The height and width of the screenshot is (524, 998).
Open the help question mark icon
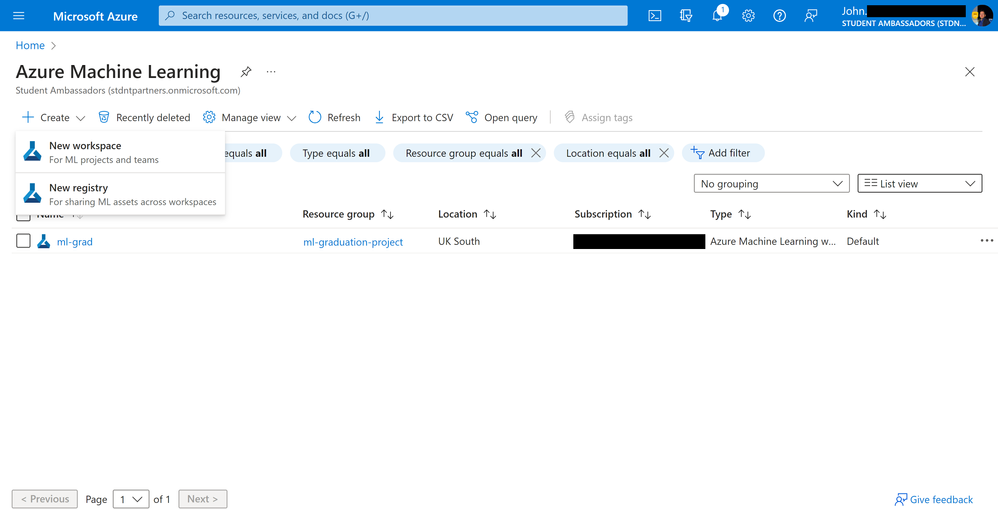point(780,16)
